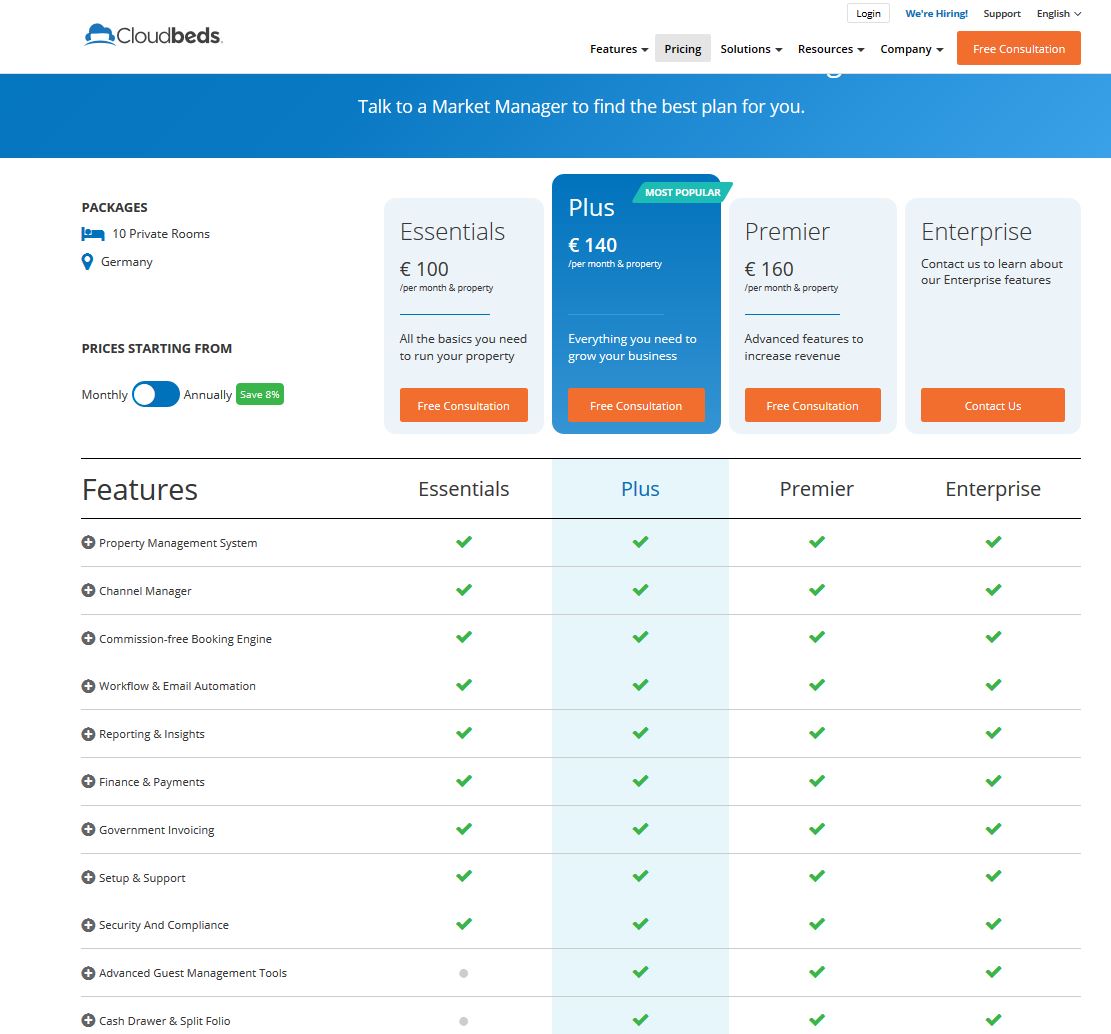Image resolution: width=1111 pixels, height=1034 pixels.
Task: Click the Cloudbeds logo
Action: click(153, 36)
